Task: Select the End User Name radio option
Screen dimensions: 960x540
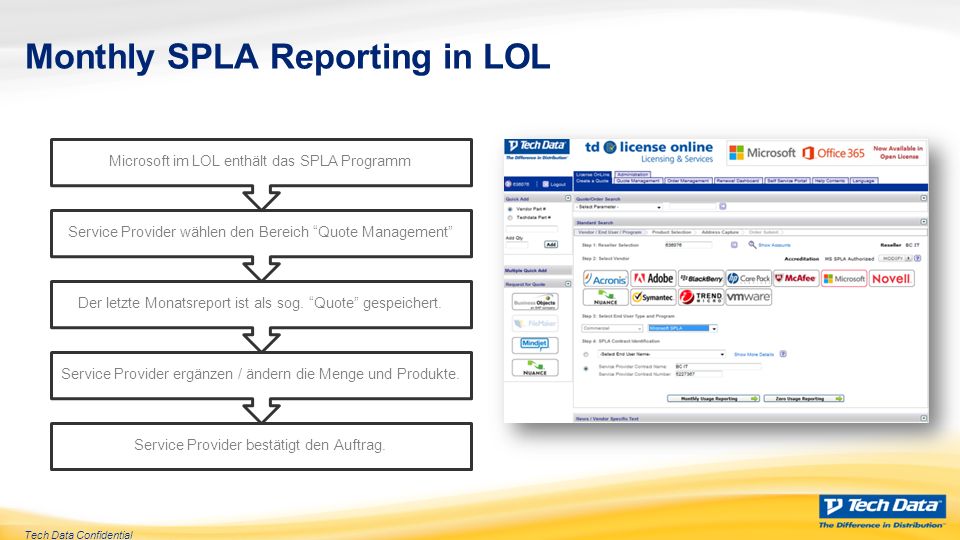Action: [x=586, y=354]
